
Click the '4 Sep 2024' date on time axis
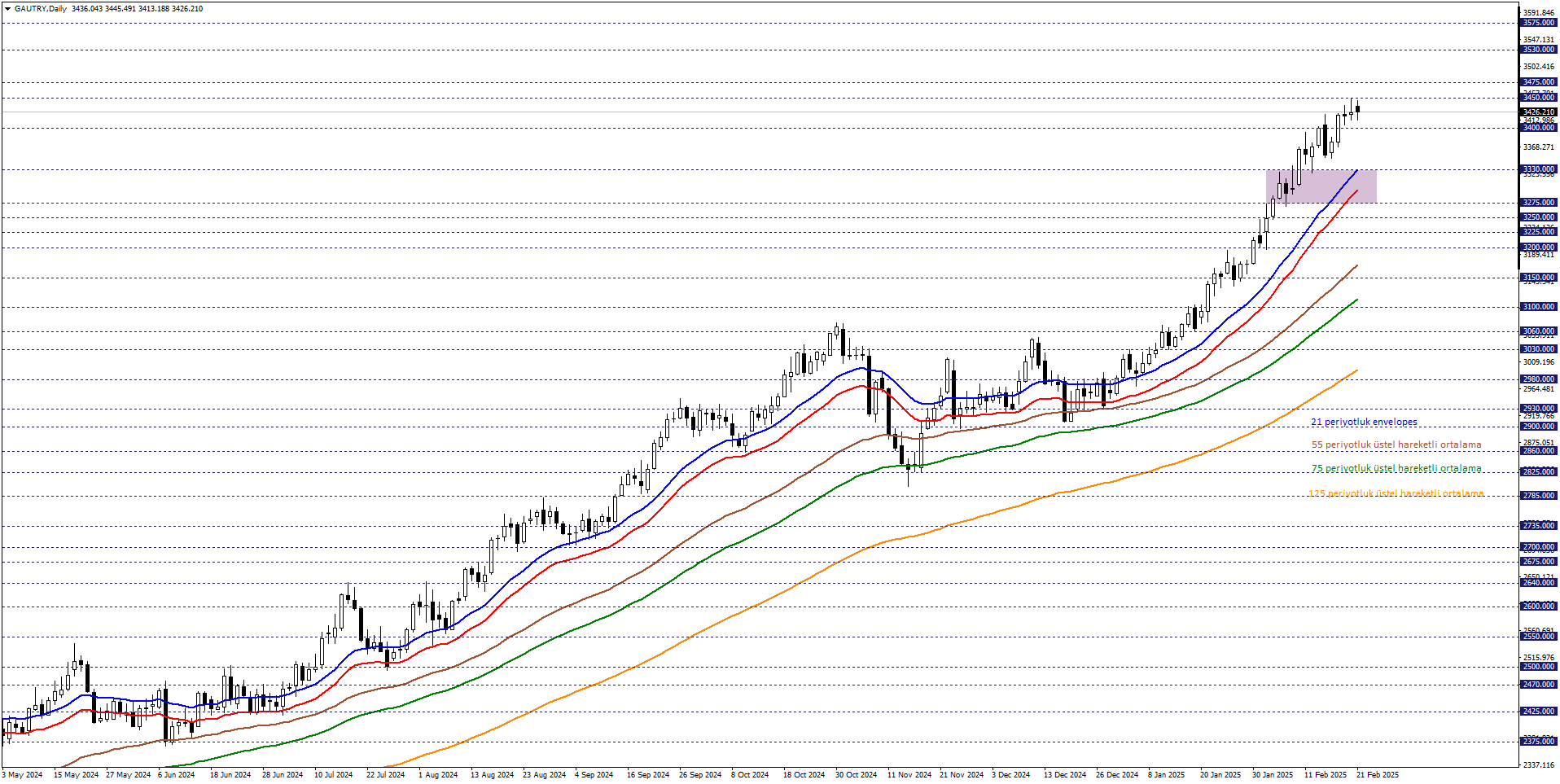(x=594, y=775)
